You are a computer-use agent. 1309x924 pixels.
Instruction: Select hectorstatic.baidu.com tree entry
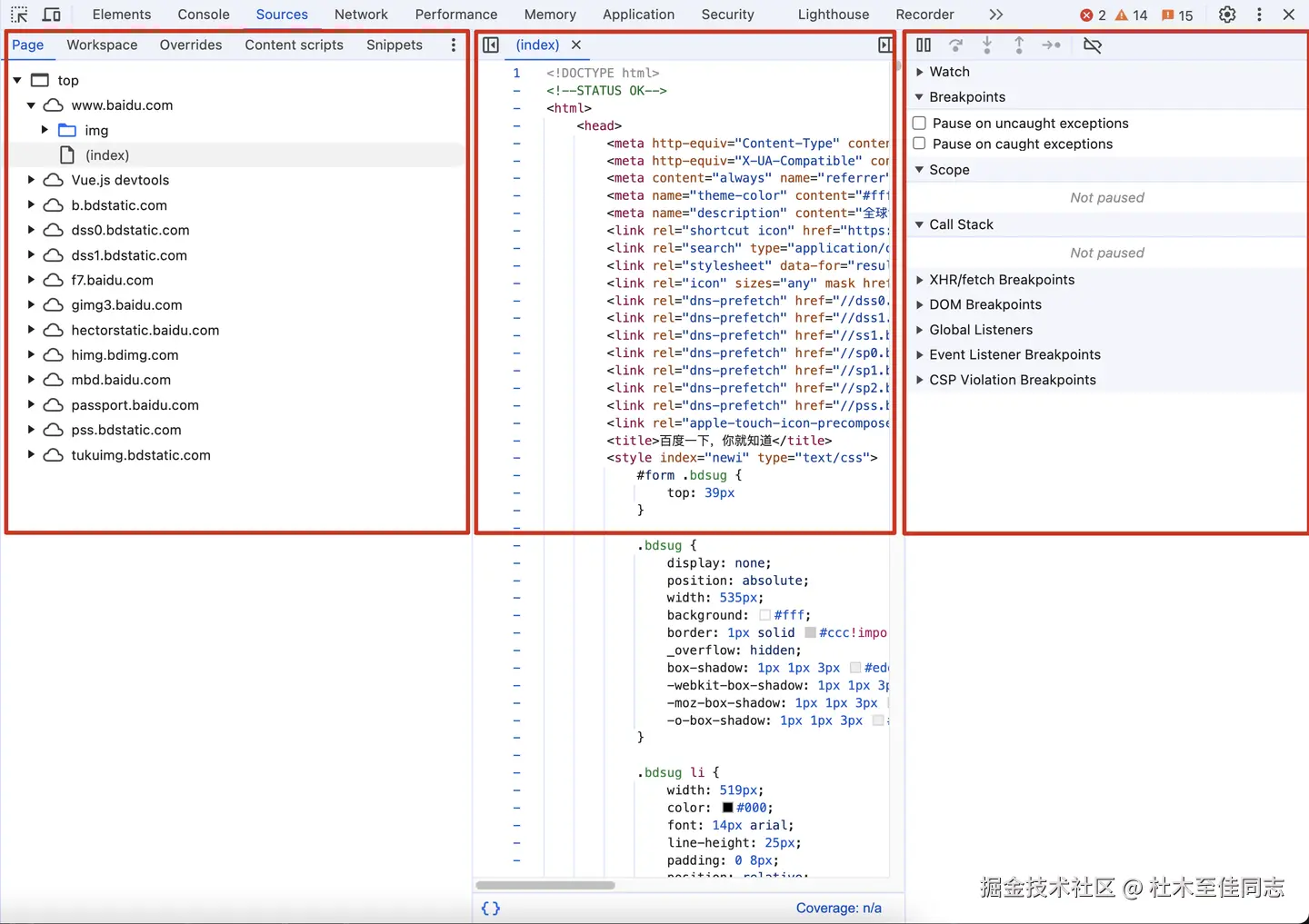145,330
